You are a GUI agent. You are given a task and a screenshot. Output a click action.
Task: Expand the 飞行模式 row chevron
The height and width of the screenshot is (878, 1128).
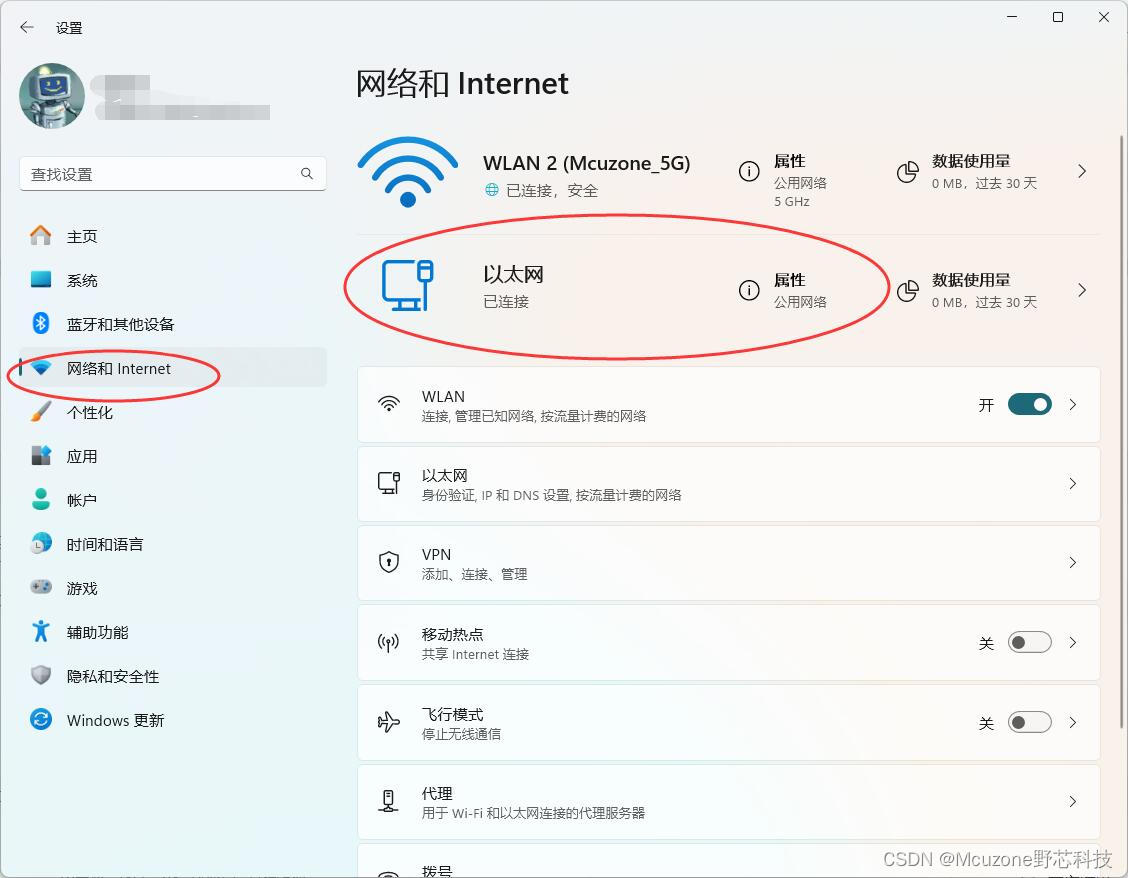1073,723
